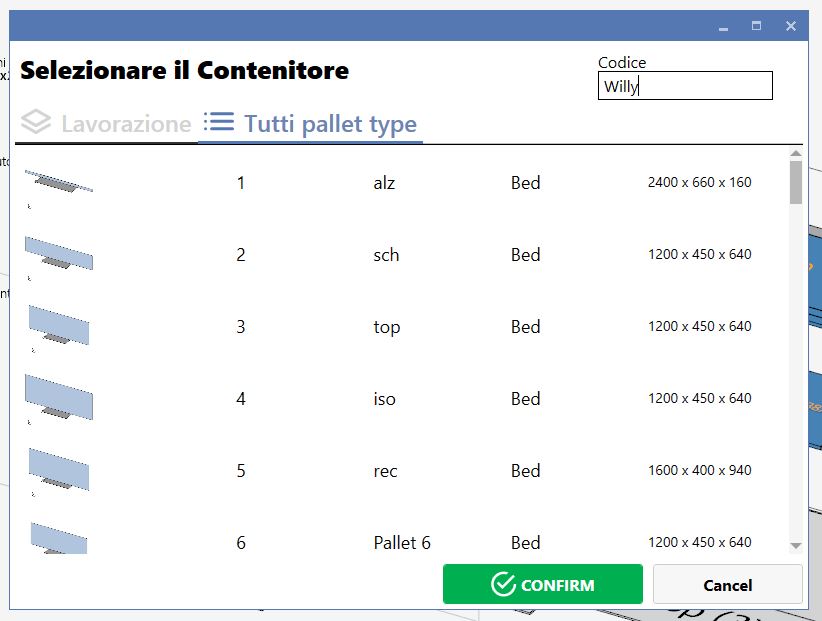Click number 5 in the rec row
The width and height of the screenshot is (822, 621).
[x=241, y=471]
